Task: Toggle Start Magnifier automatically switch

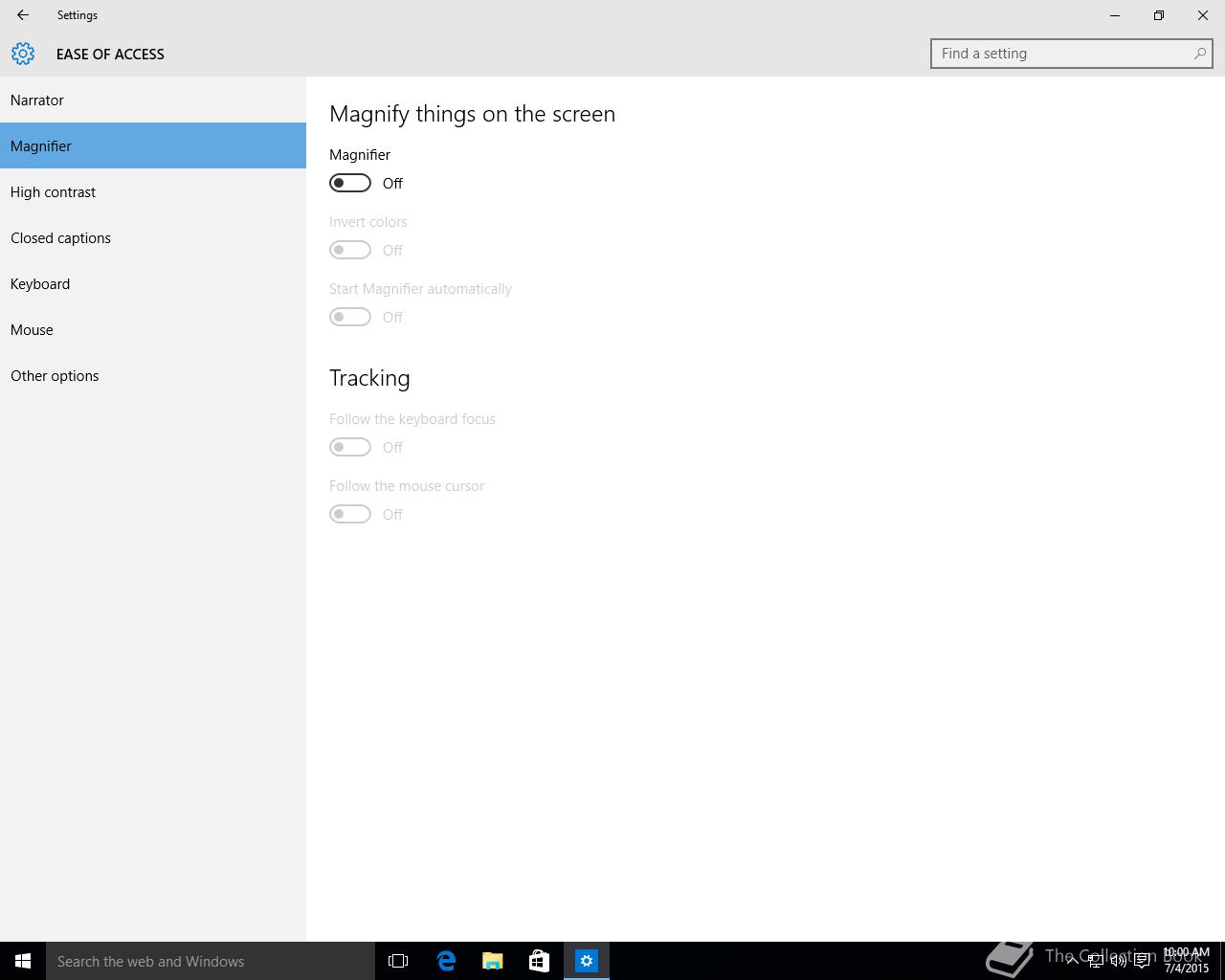Action: 350,317
